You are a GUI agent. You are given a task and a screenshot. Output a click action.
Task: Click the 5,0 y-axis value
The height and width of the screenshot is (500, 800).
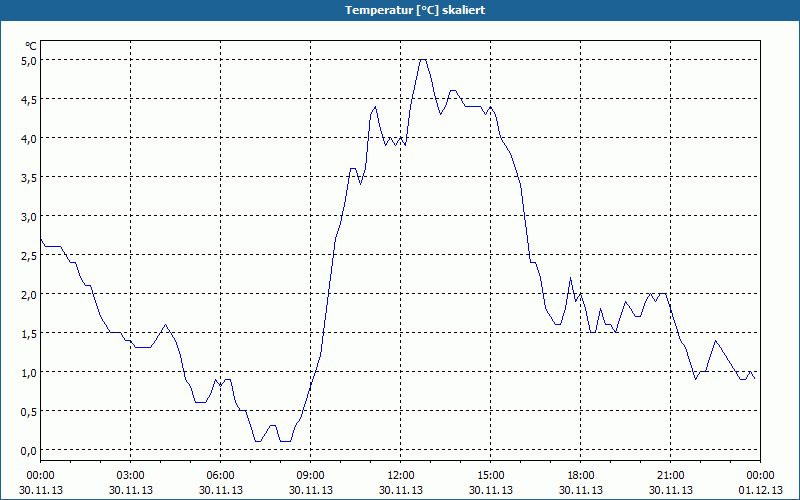pos(29,60)
